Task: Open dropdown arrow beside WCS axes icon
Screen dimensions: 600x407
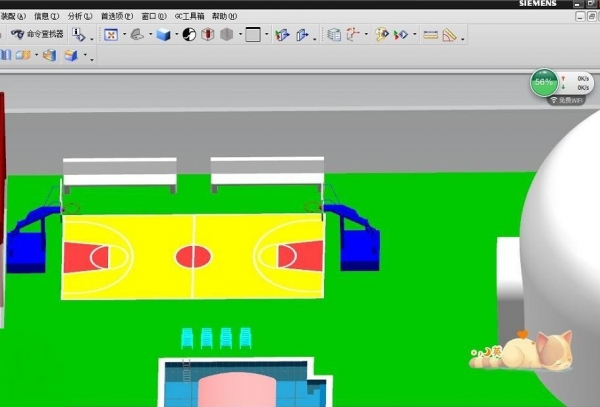Action: 367,36
